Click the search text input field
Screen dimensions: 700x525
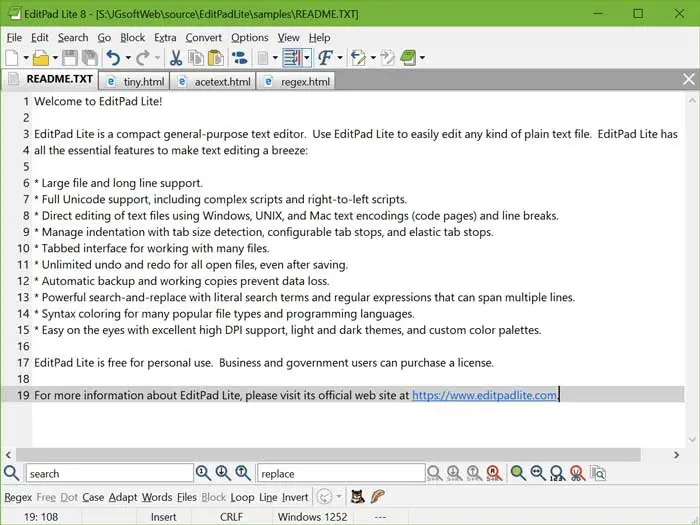(109, 473)
